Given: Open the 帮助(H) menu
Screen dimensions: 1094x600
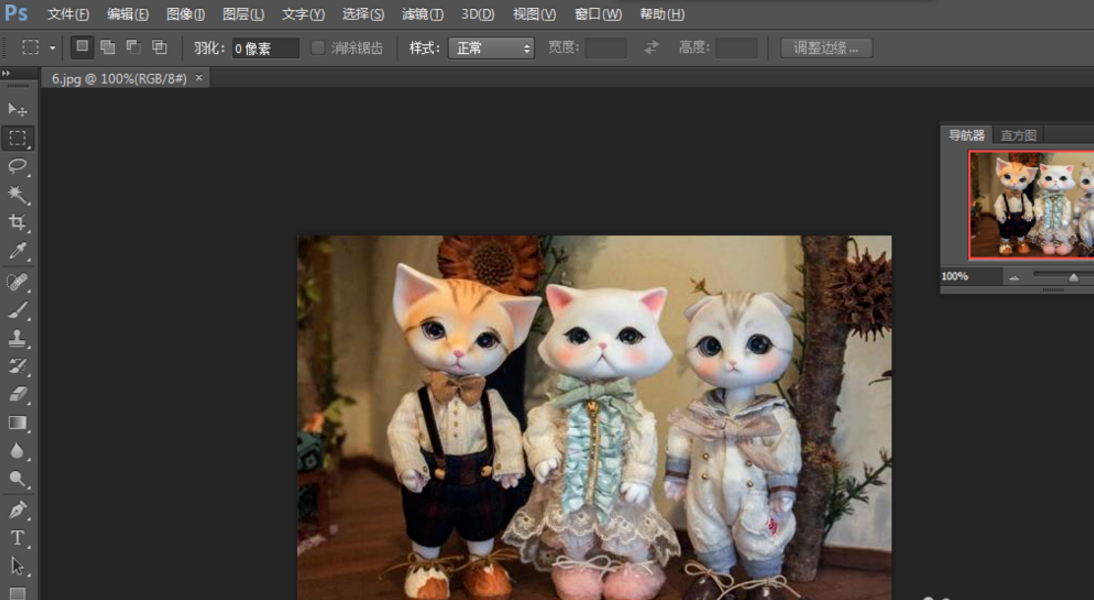Looking at the screenshot, I should (x=661, y=14).
